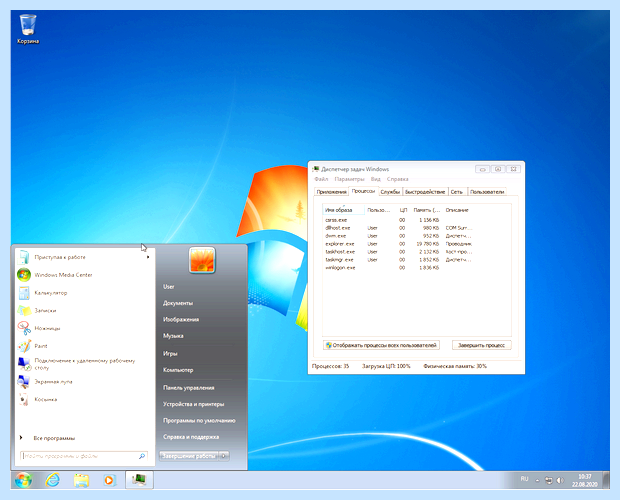The width and height of the screenshot is (620, 500).
Task: Sort by Image Name column header
Action: (x=343, y=210)
